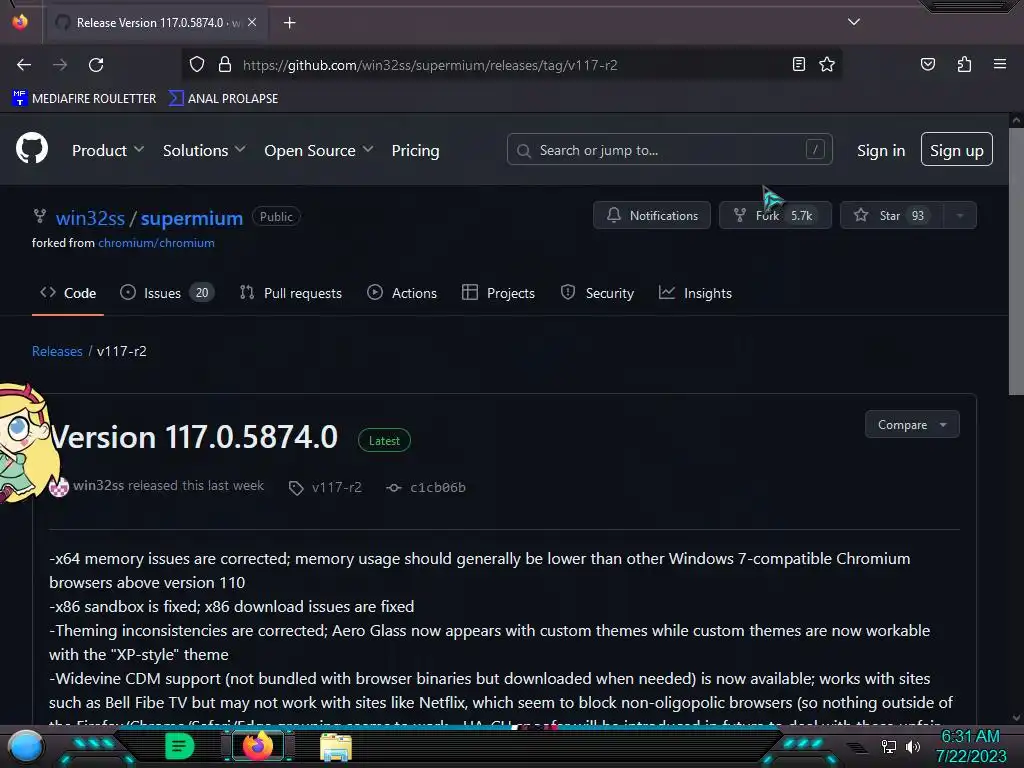The height and width of the screenshot is (768, 1024).
Task: Click the Notifications bell button
Action: pos(651,215)
